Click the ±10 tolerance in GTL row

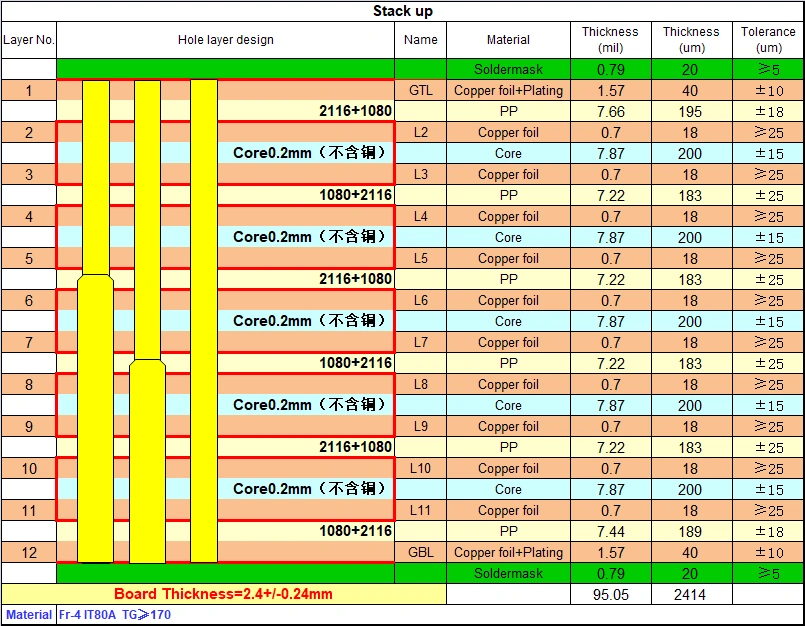[768, 90]
